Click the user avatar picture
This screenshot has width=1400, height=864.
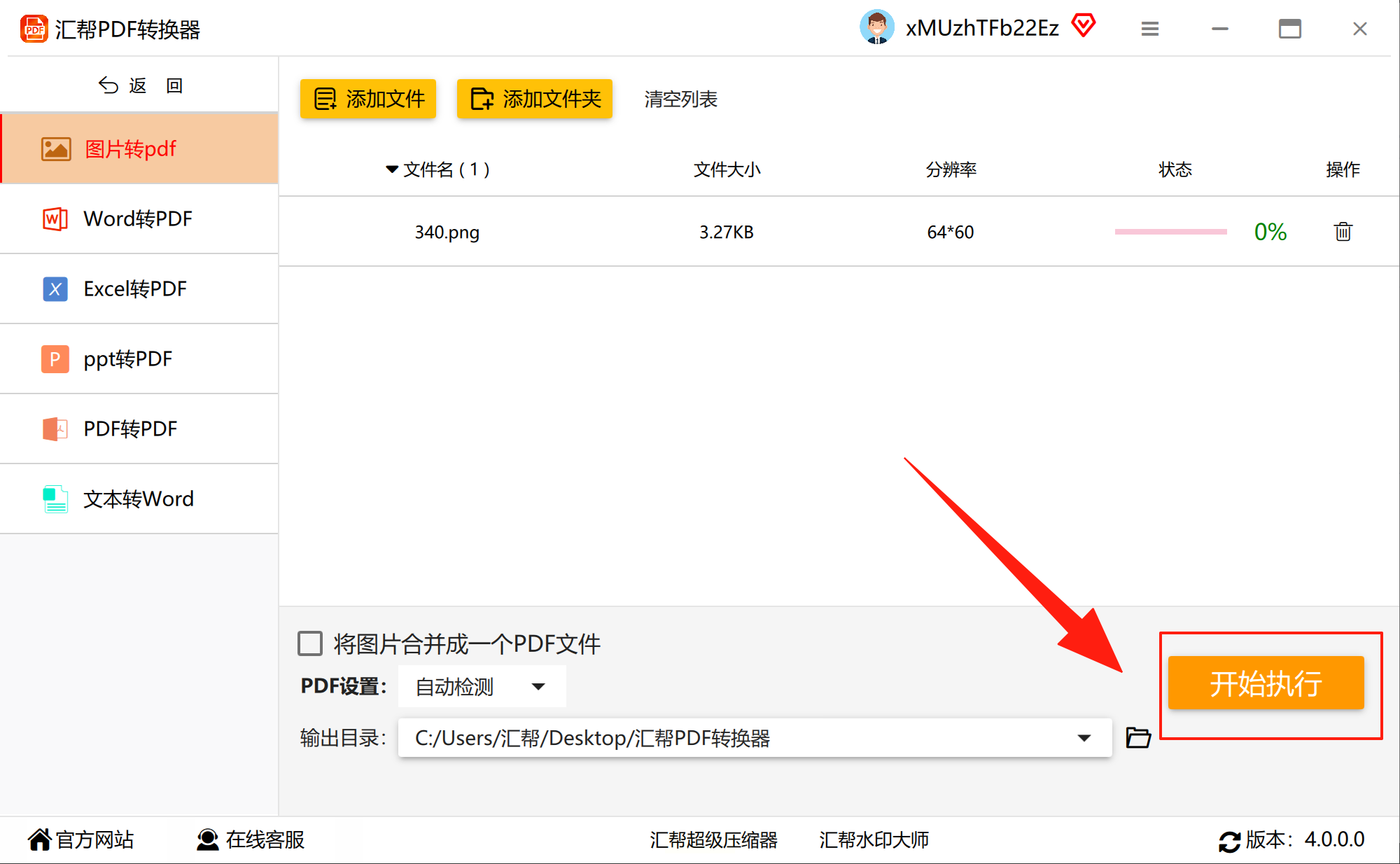(876, 27)
